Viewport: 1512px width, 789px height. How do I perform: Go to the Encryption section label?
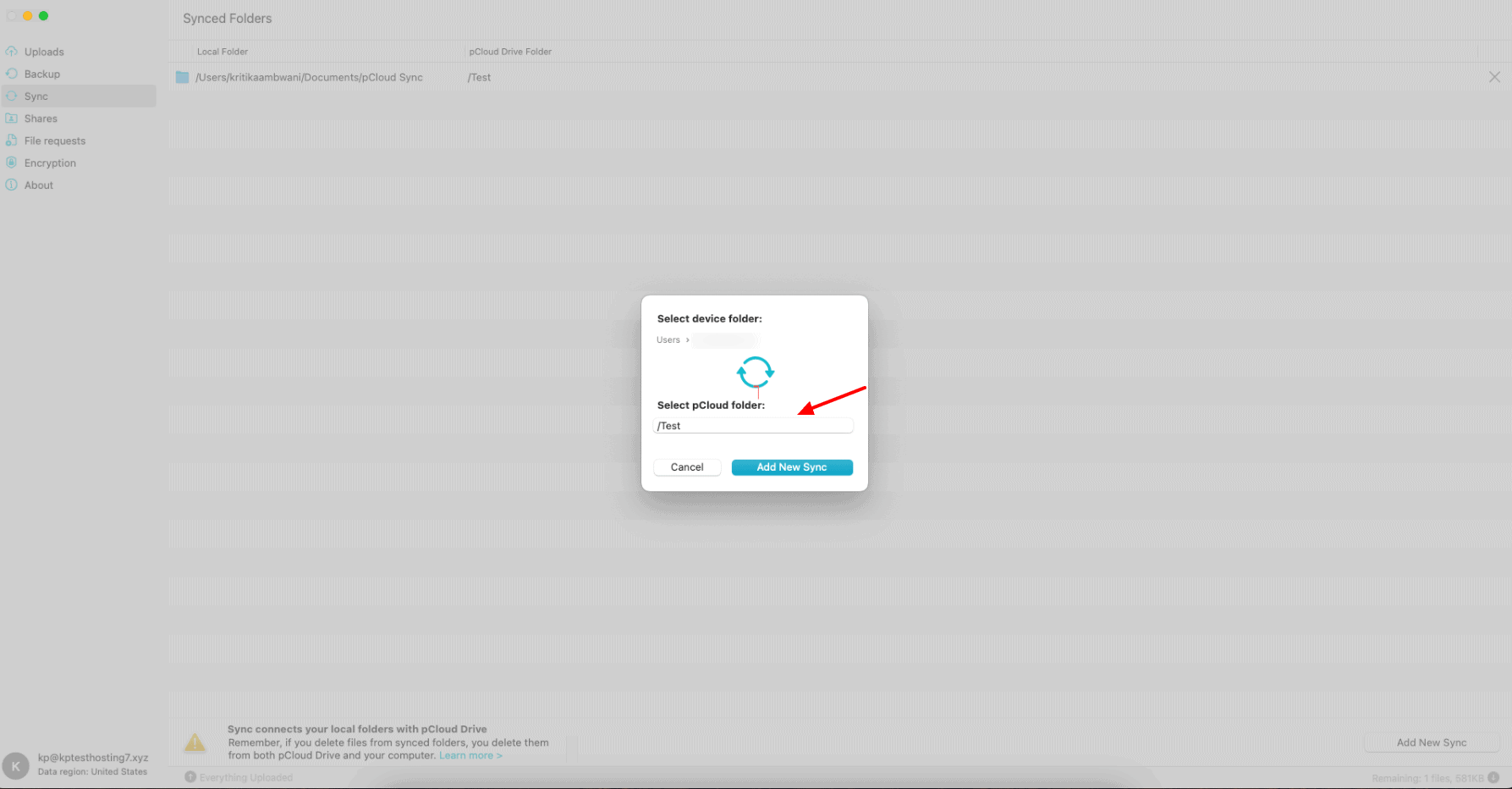[x=50, y=163]
